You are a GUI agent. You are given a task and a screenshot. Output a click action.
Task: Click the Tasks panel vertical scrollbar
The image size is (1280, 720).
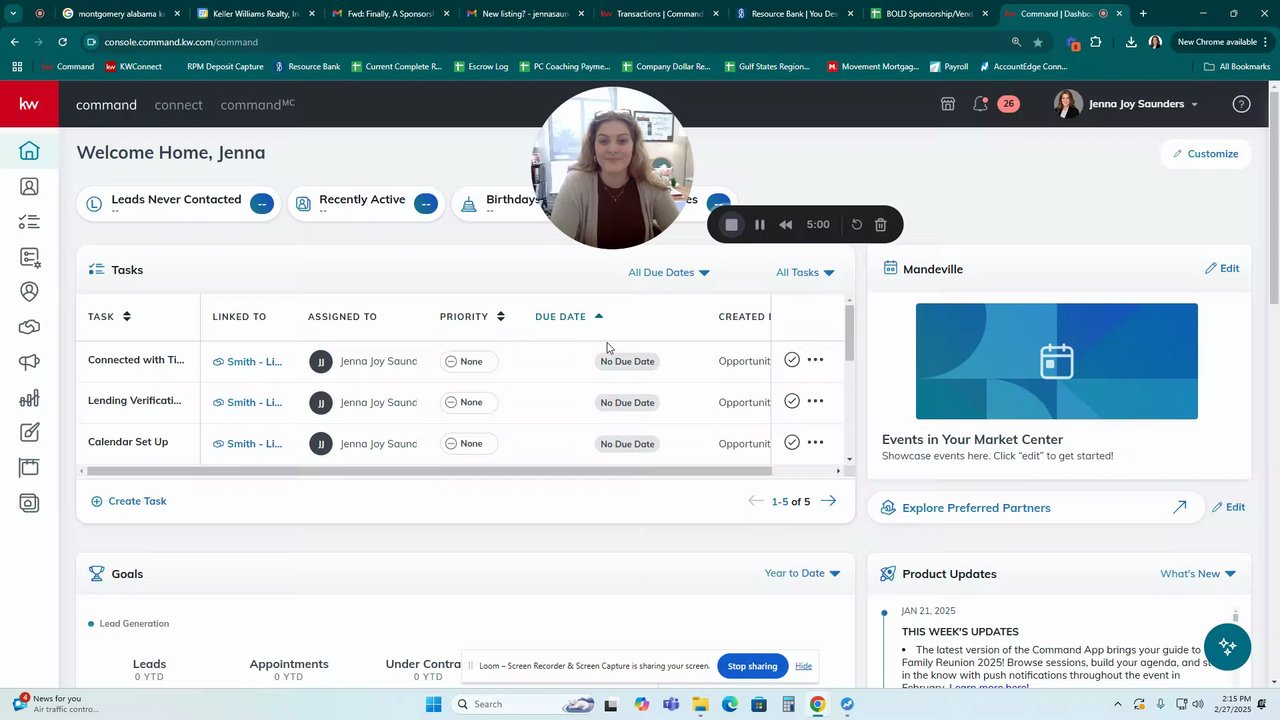tap(849, 334)
